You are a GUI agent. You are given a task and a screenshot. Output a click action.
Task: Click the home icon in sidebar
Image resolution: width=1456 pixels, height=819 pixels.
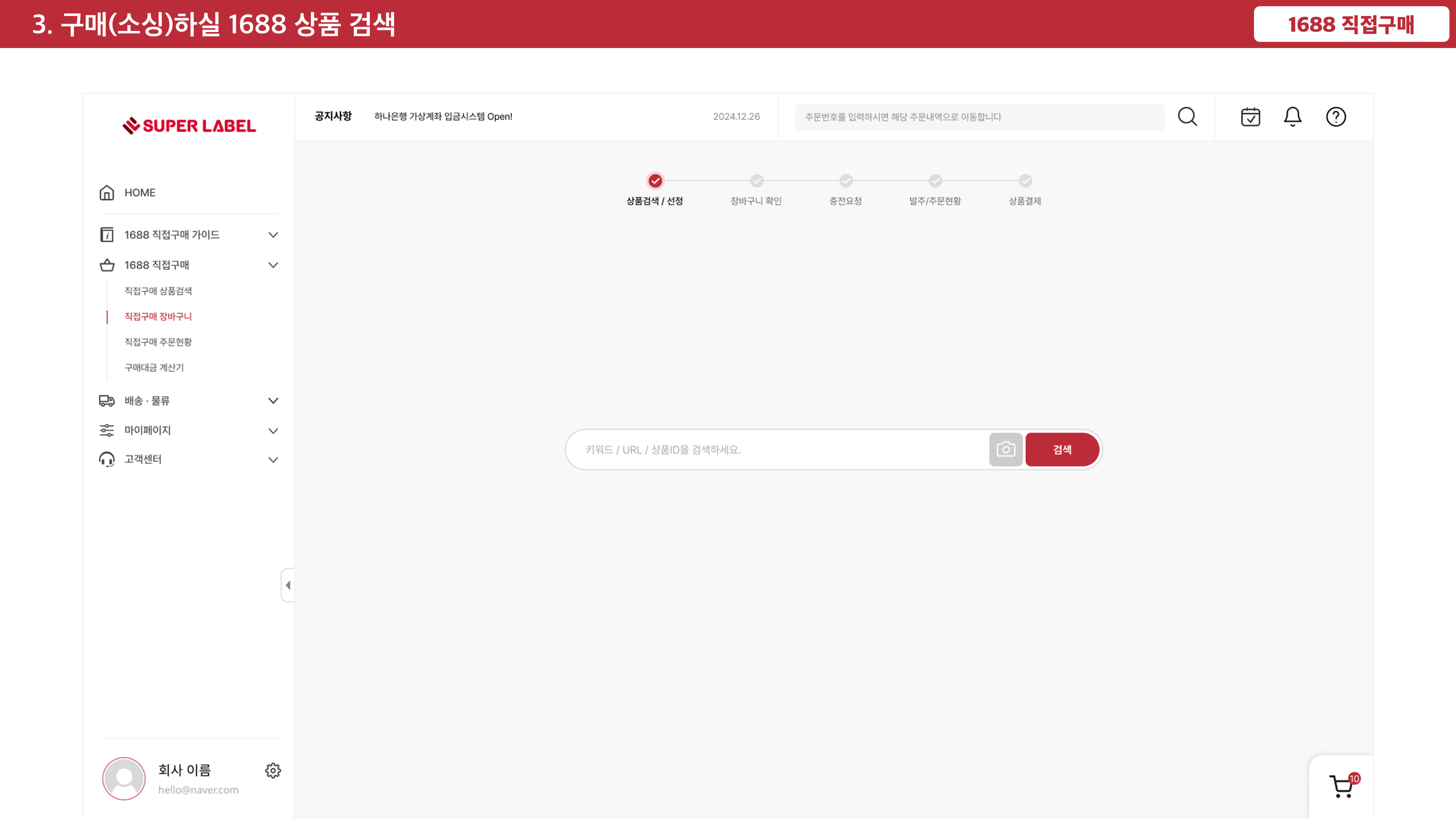tap(107, 193)
